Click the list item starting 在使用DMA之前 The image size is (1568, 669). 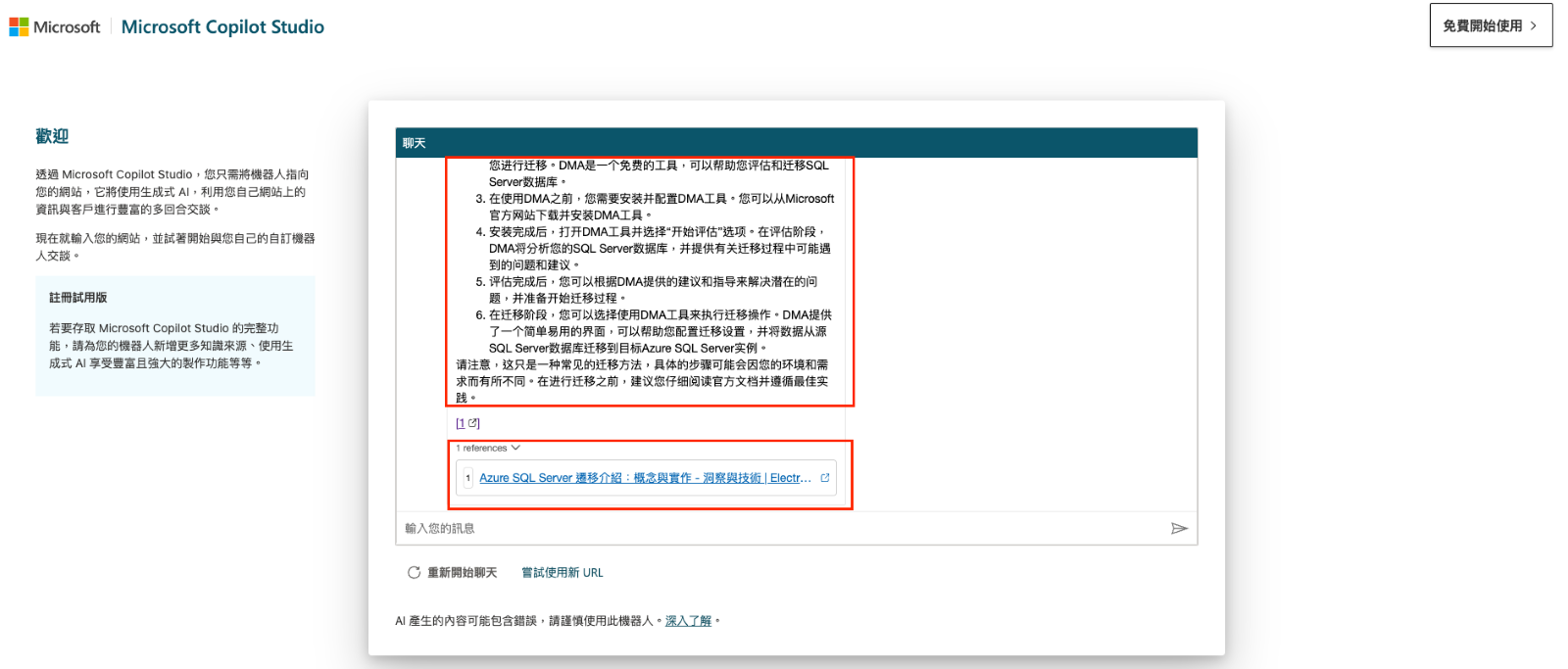pyautogui.click(x=655, y=207)
